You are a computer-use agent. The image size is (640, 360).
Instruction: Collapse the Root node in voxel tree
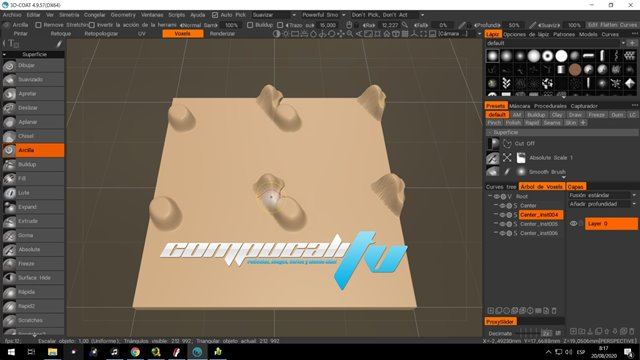(490, 196)
